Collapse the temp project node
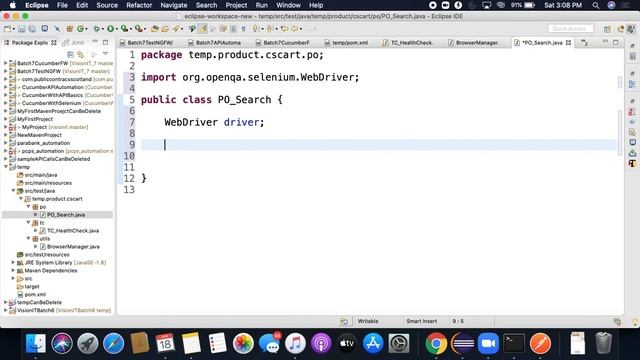Screen dimensions: 640x360 [x=6, y=167]
